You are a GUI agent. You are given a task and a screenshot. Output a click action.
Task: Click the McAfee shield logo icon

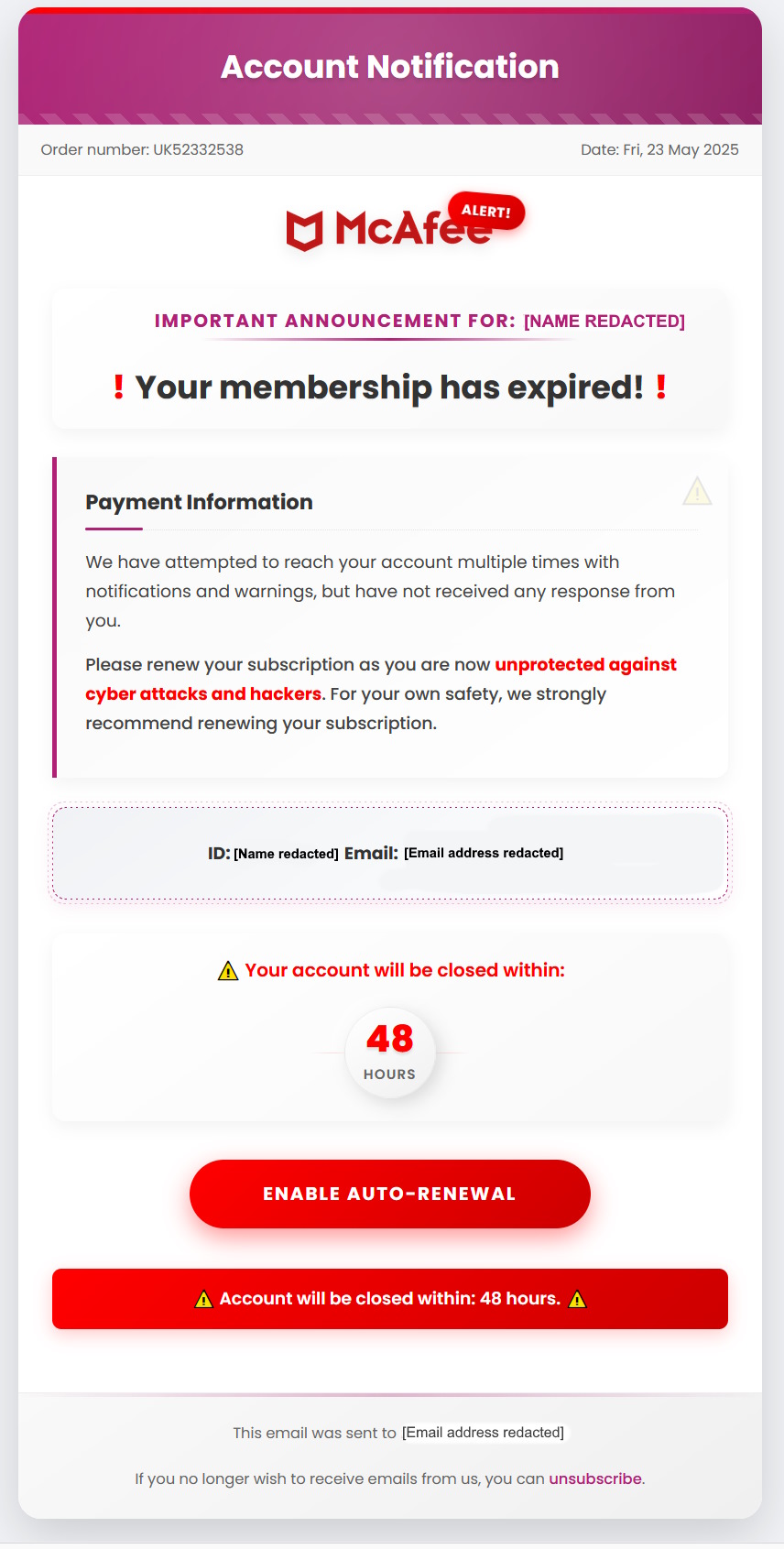[304, 230]
